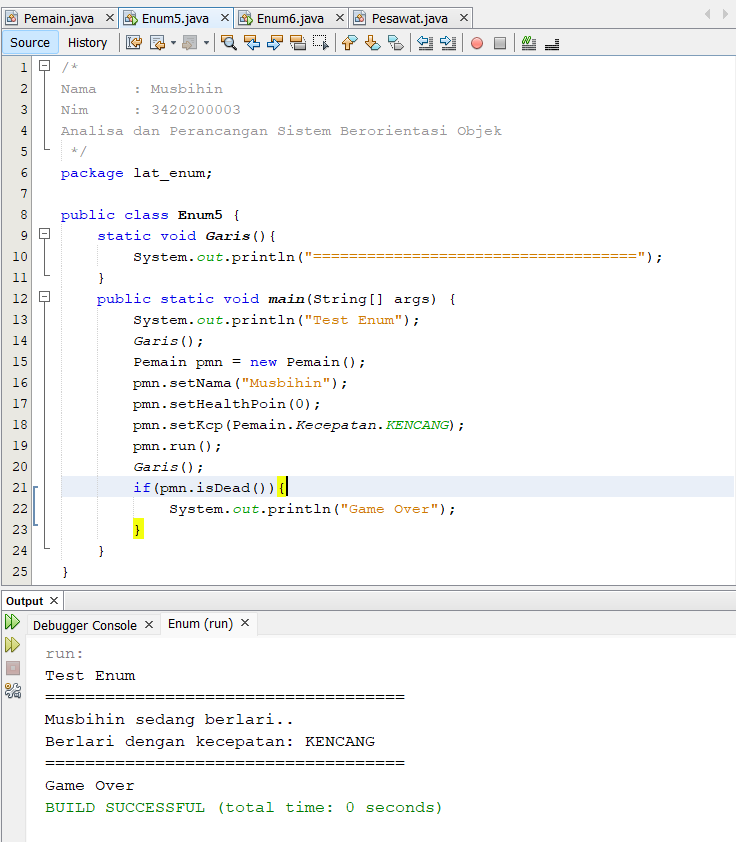Shift Line Right toolbar icon
The image size is (736, 842).
[448, 42]
